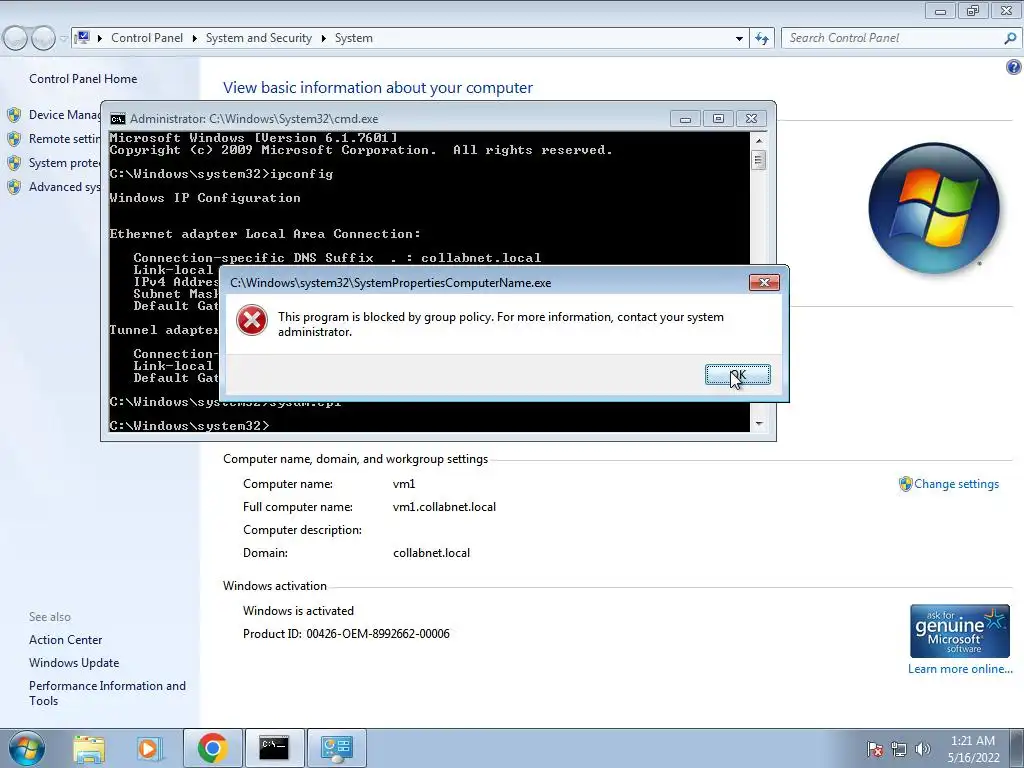Click the taskbar clock showing 1:21 AM
1024x768 pixels.
972,749
